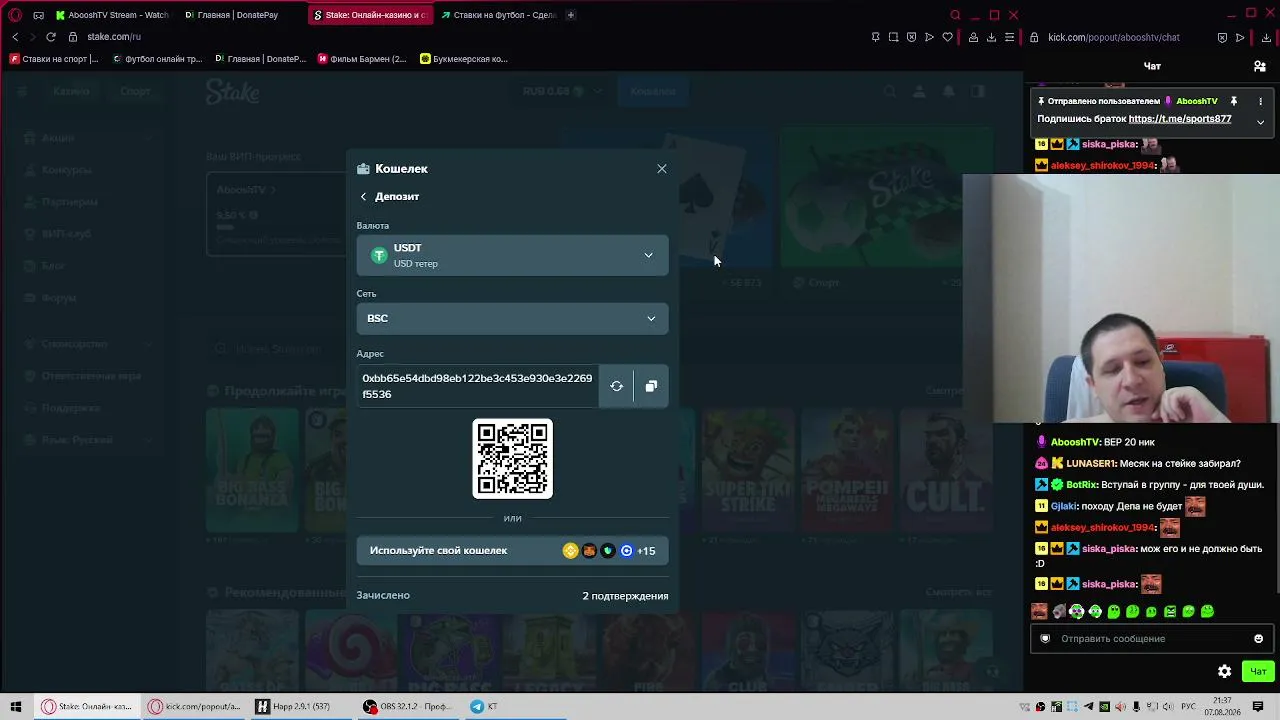Open the BSC network dropdown
The height and width of the screenshot is (720, 1280).
[512, 318]
